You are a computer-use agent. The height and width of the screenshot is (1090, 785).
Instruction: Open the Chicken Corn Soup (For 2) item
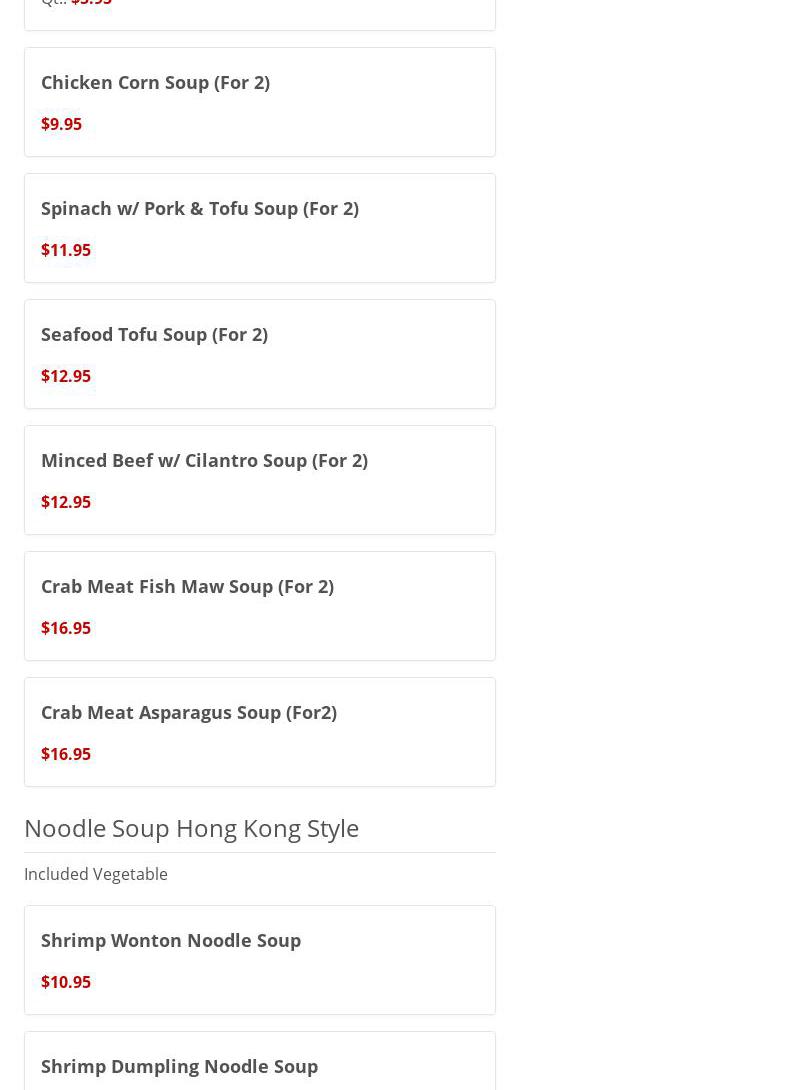(x=155, y=82)
